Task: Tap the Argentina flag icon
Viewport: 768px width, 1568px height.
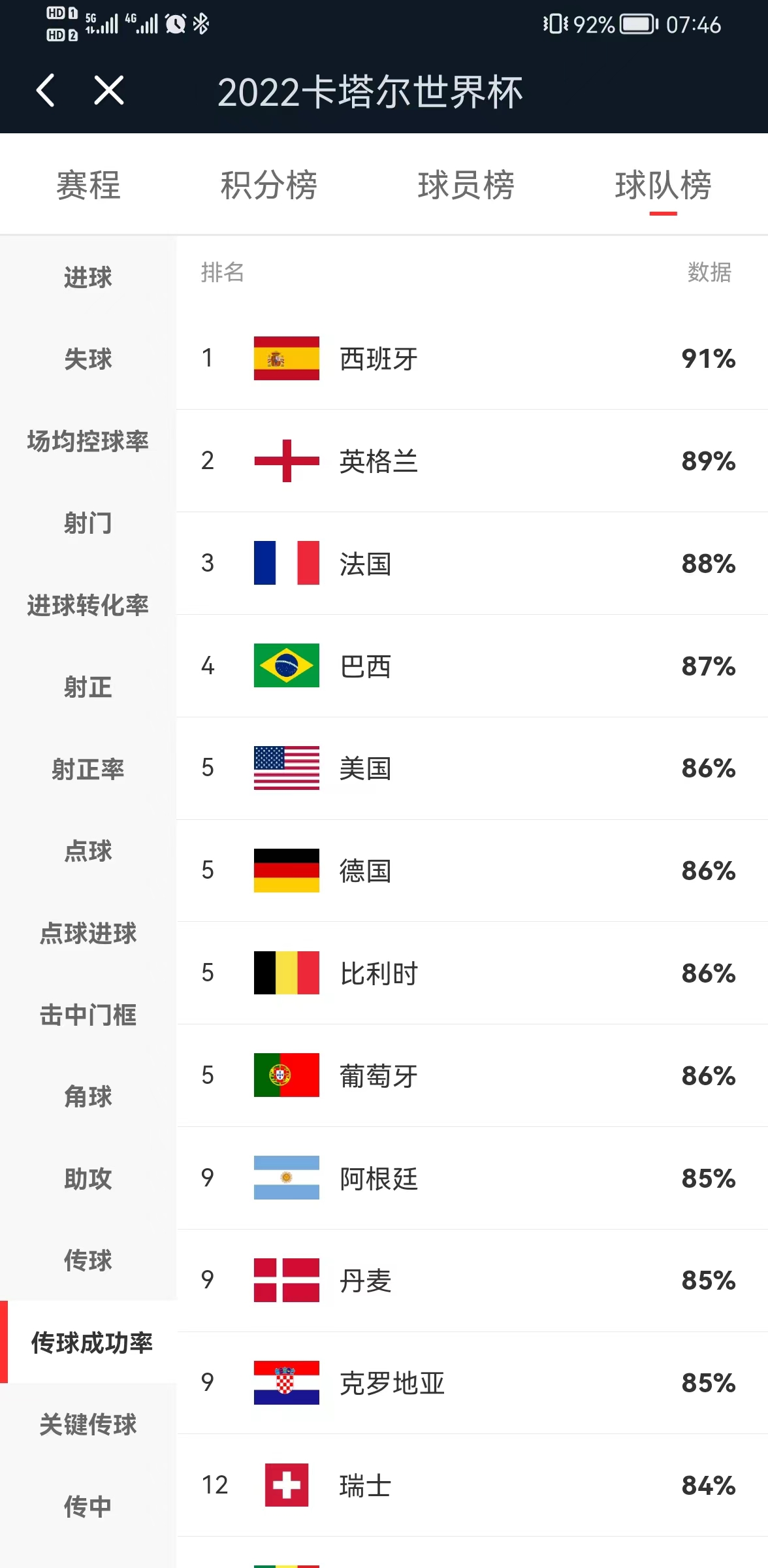Action: 285,1179
